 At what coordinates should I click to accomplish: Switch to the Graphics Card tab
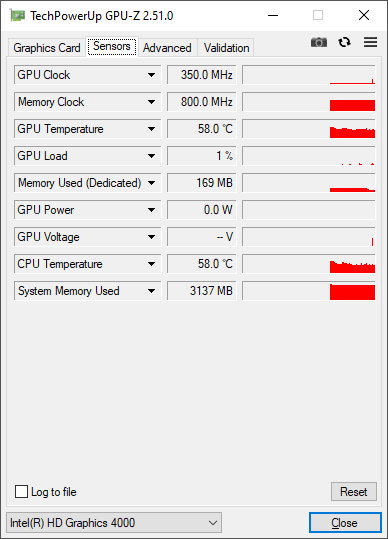47,48
